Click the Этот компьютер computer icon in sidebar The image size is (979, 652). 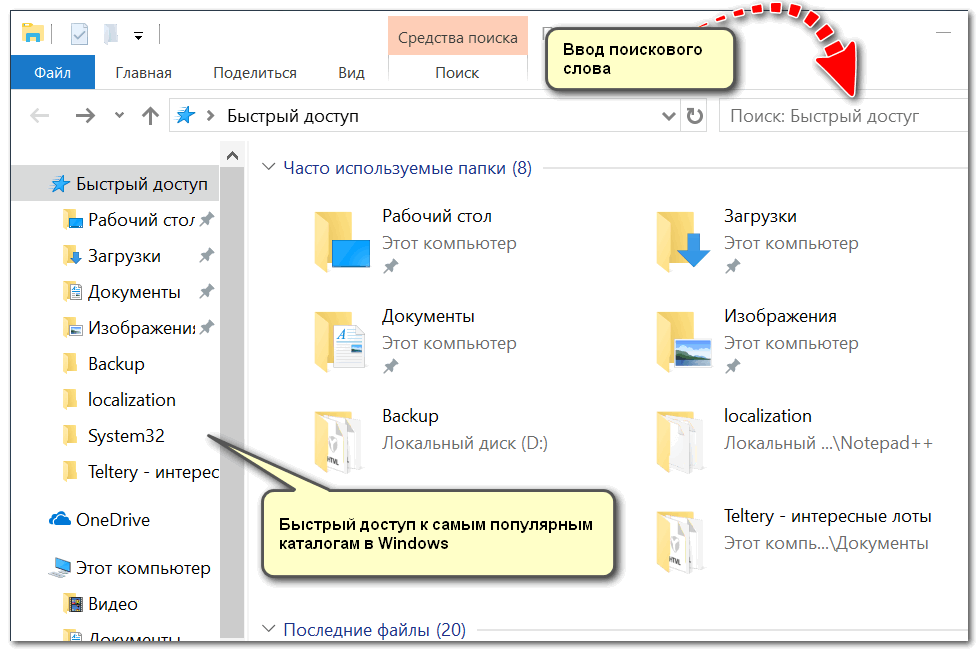point(61,567)
